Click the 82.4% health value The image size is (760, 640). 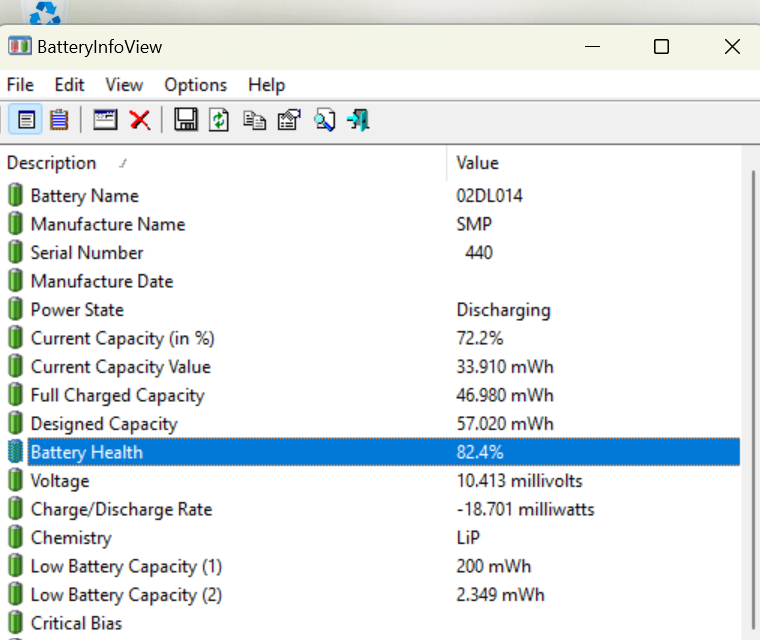coord(480,452)
